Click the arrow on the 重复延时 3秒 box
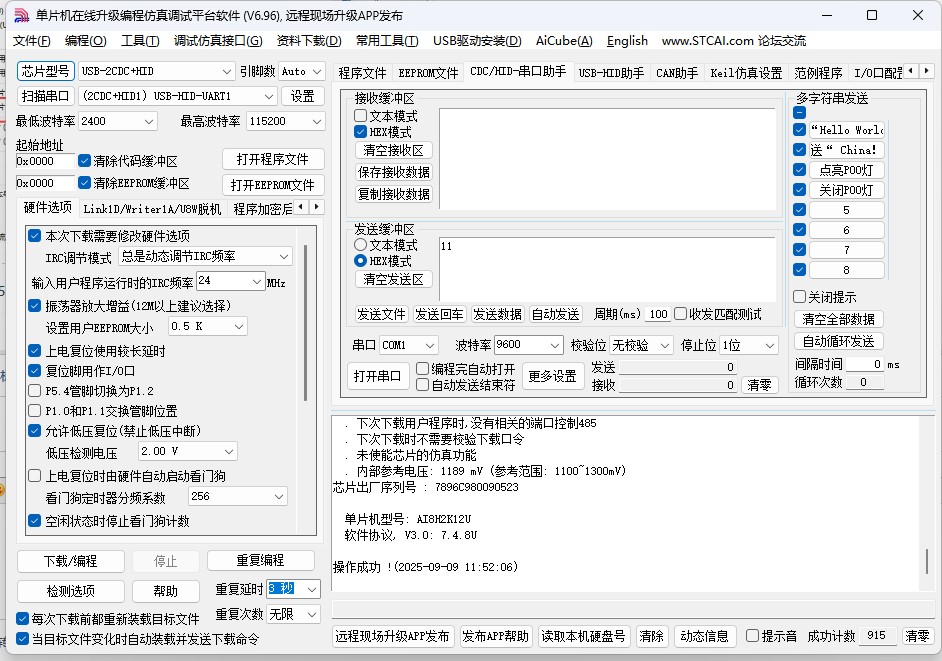Screen dimensions: 942x661 311,589
